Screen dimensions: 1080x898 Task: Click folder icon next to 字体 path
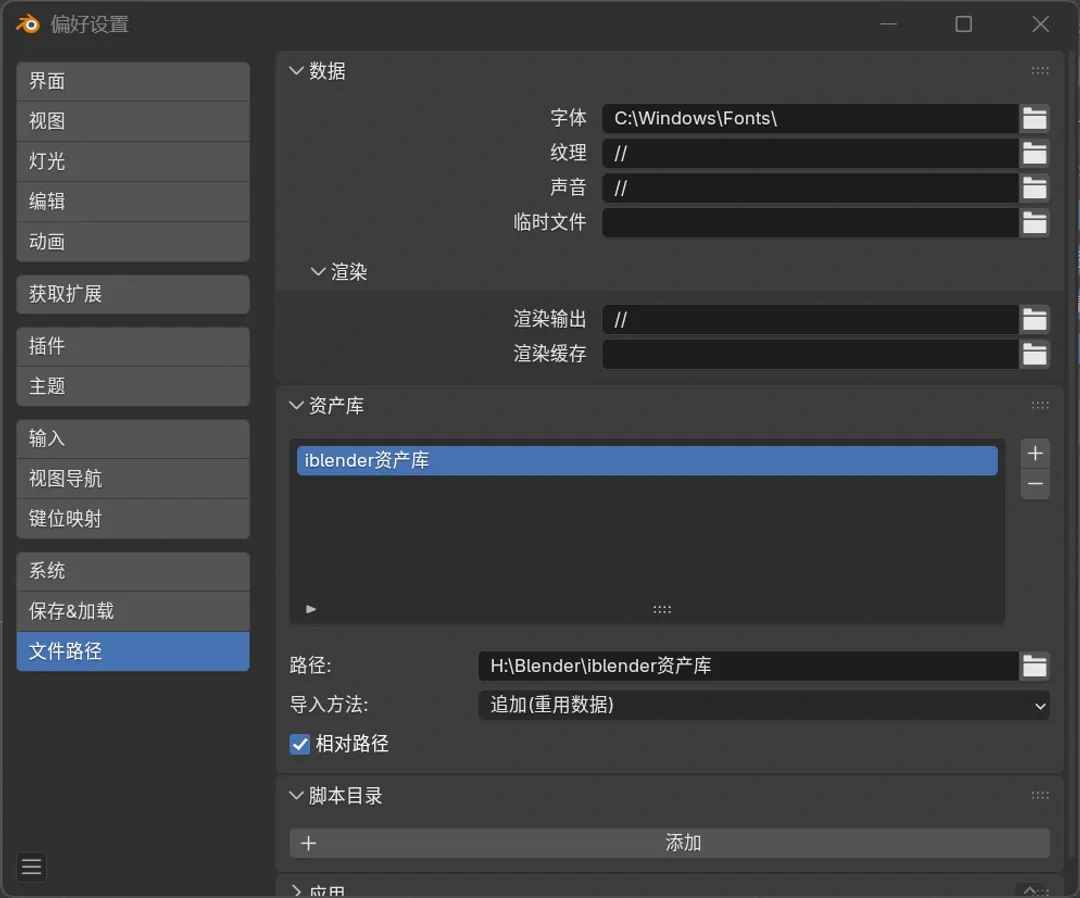(x=1034, y=119)
